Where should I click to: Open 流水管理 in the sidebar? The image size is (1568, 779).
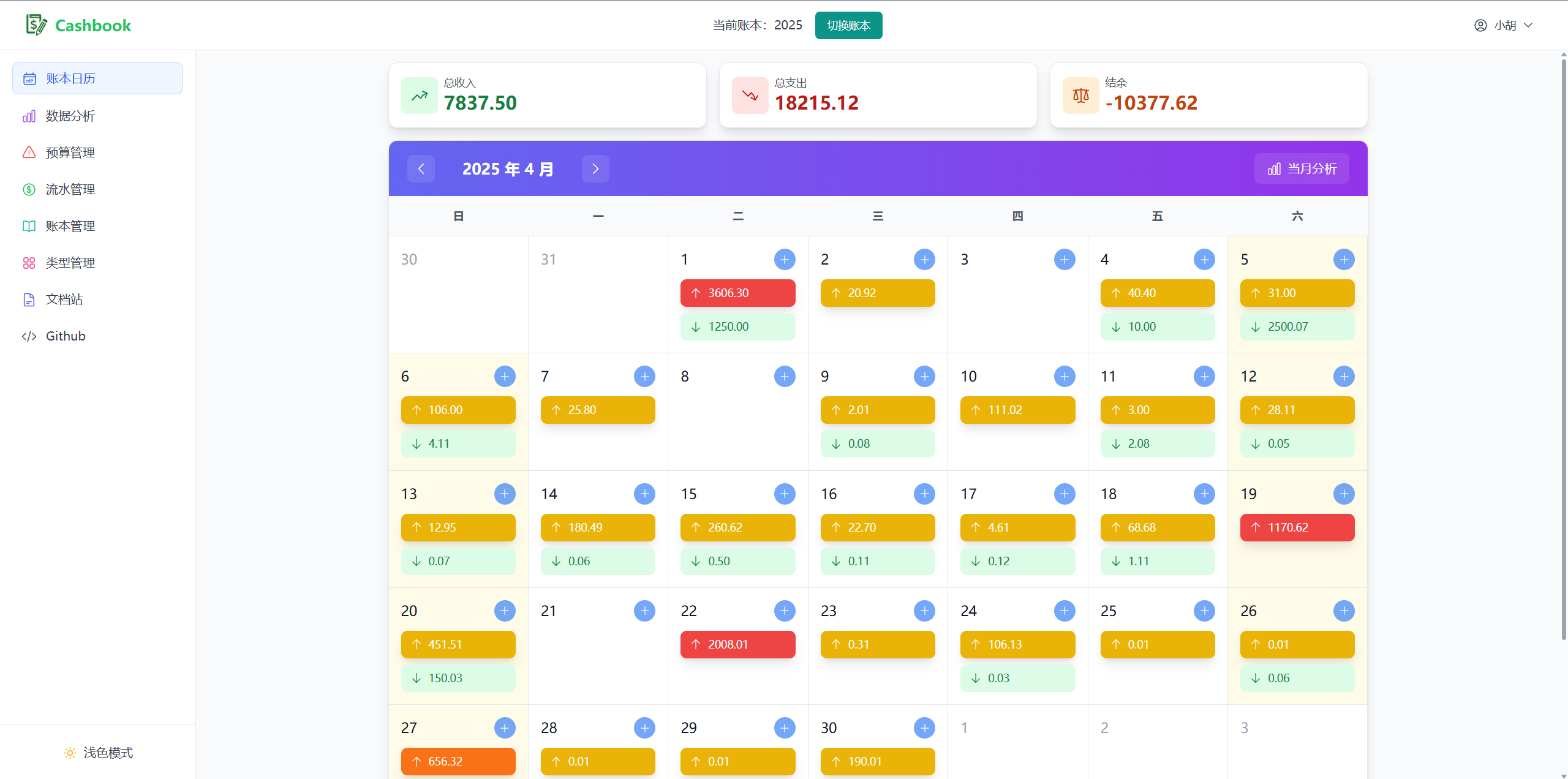tap(97, 189)
